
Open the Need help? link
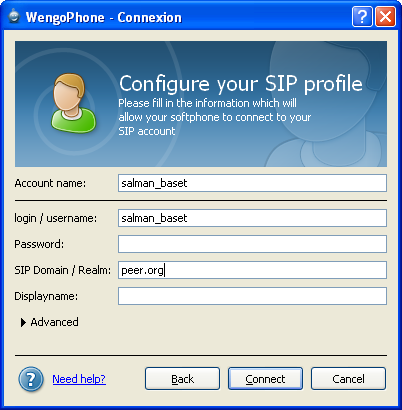79,379
